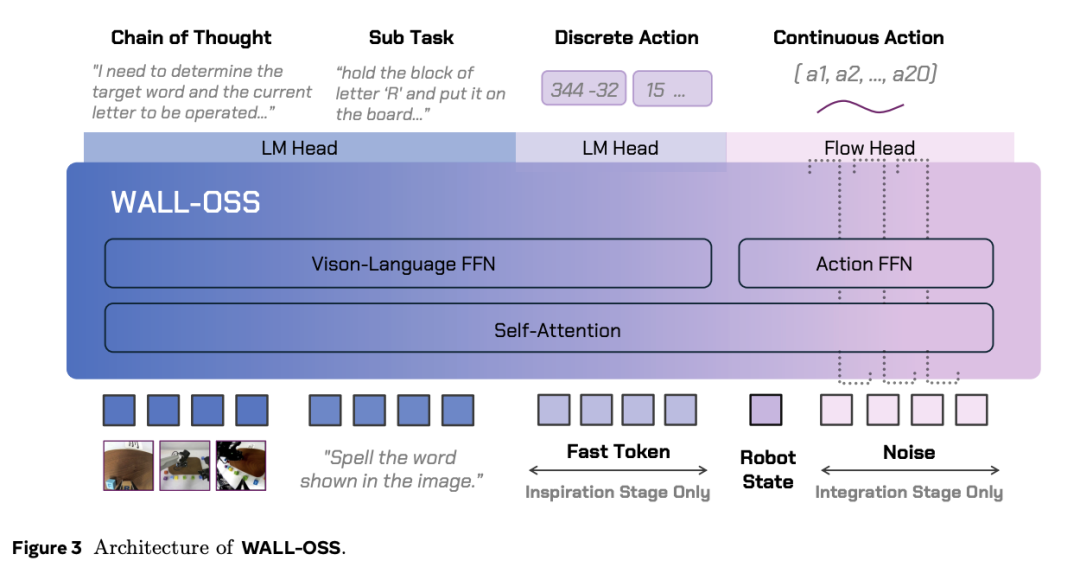Click the Figure 3 caption text

tap(178, 547)
